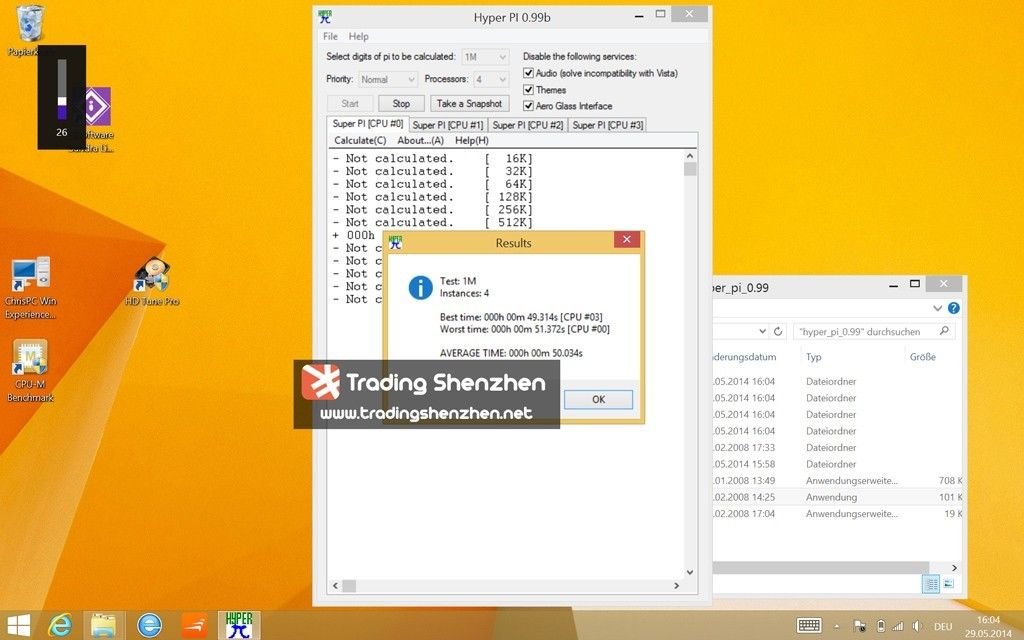Select the Super PI [CPU #0] tab
1024x640 pixels.
point(368,124)
